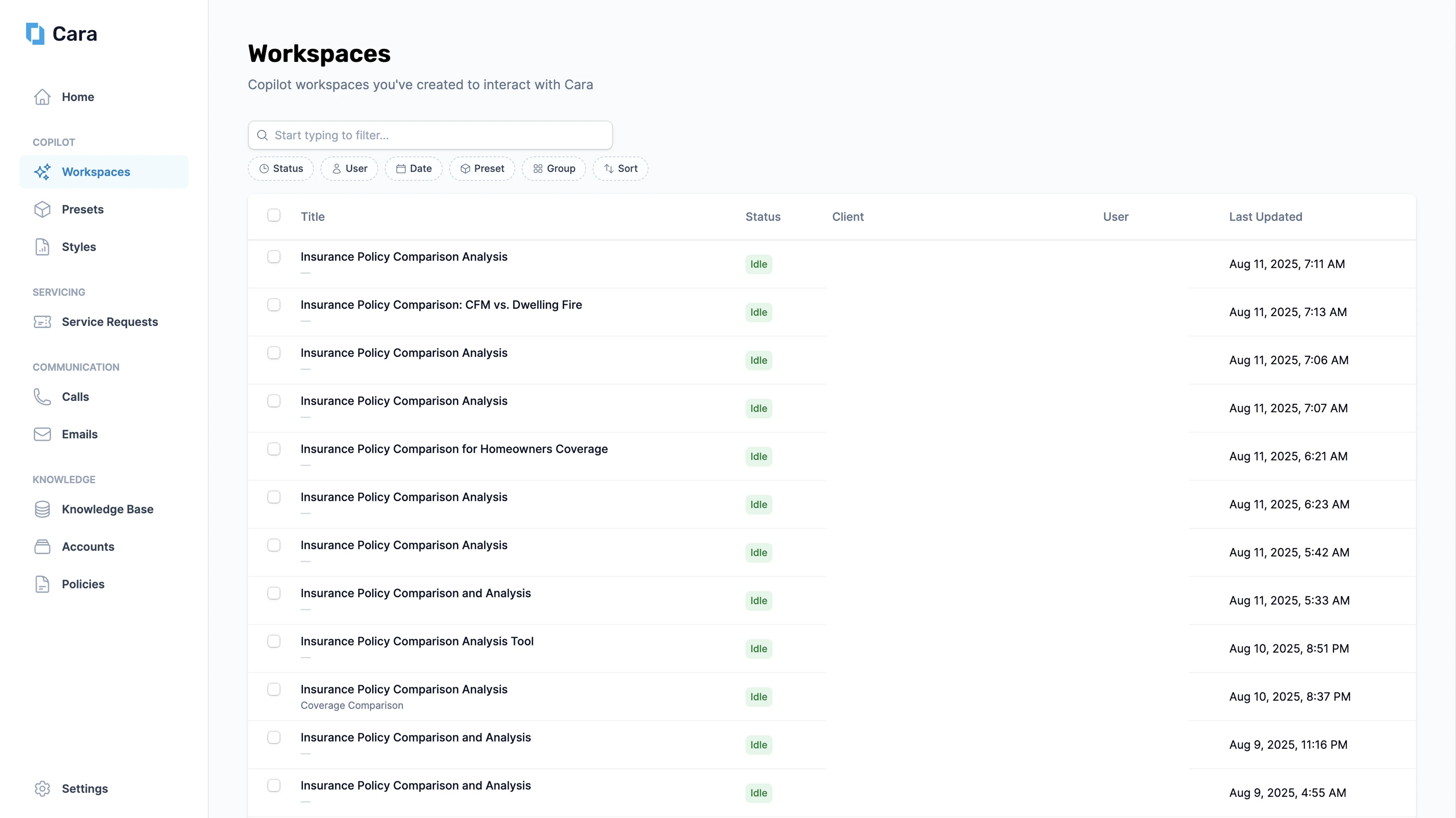The height and width of the screenshot is (818, 1456).
Task: Click the Last Updated column header
Action: [x=1265, y=216]
